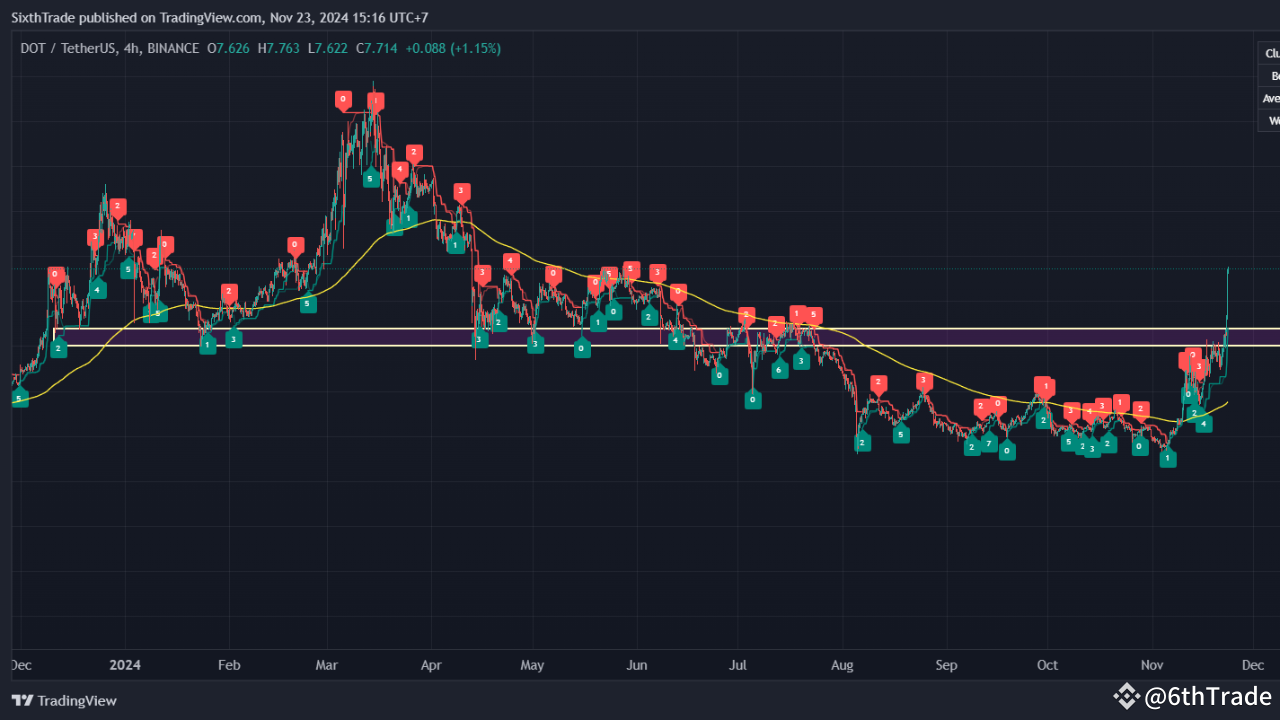This screenshot has height=720, width=1280.
Task: Expand the BINANCE exchange selector
Action: (x=172, y=48)
